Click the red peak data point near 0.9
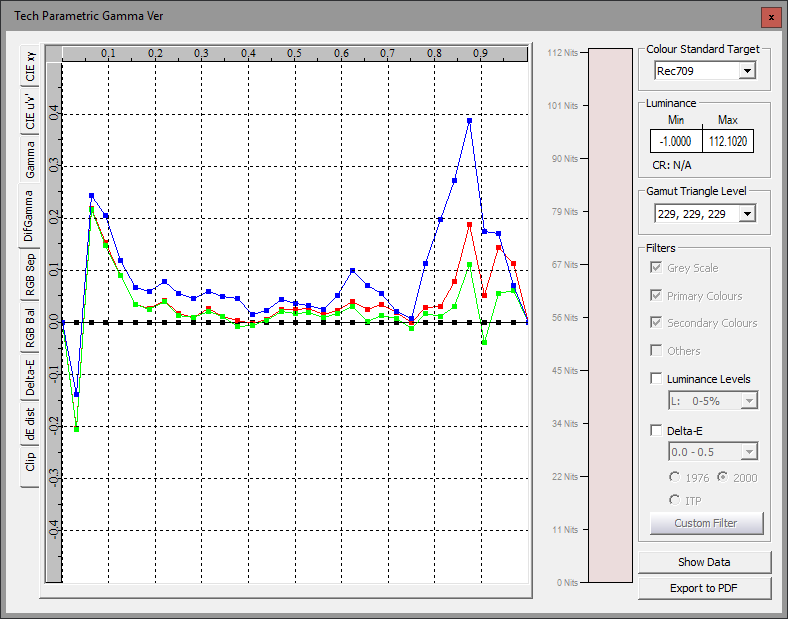 click(x=469, y=225)
